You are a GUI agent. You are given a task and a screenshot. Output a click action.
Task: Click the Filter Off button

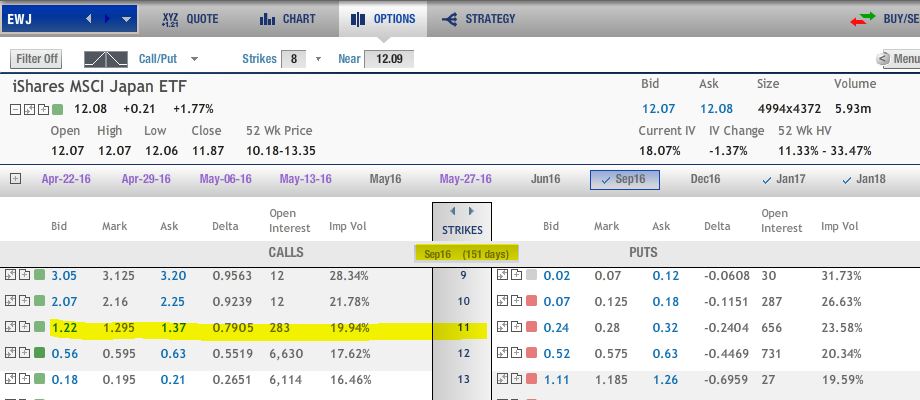point(36,59)
